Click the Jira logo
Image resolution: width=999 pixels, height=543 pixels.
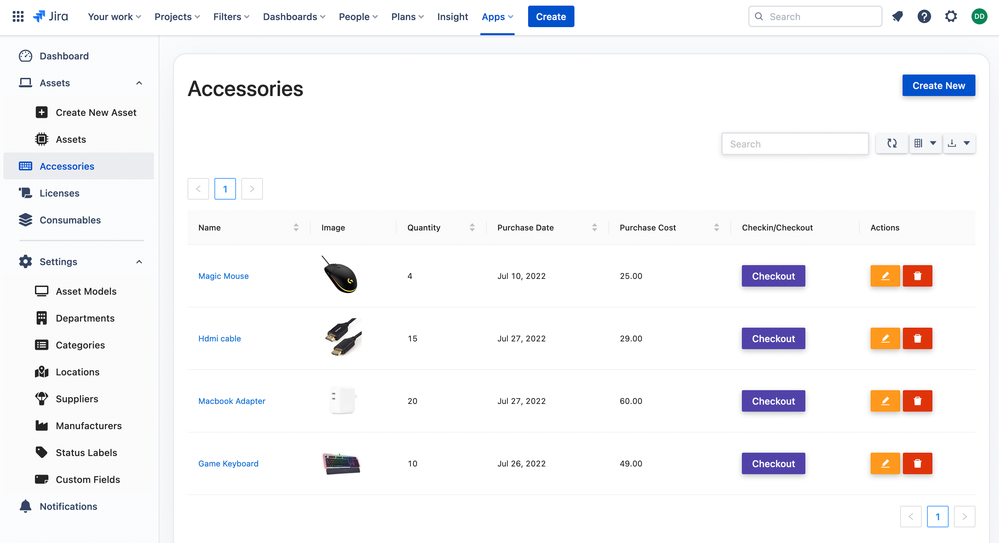click(51, 17)
